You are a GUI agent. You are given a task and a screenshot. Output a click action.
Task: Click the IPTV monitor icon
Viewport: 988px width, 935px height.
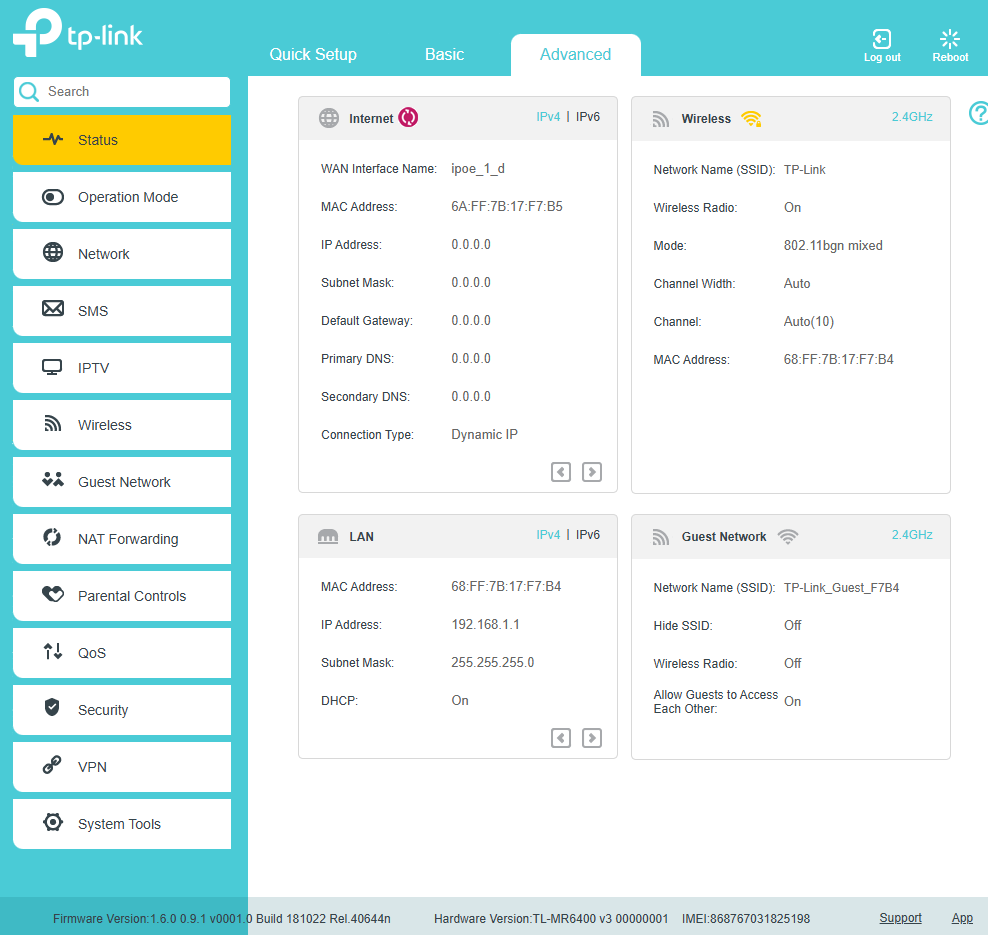52,367
